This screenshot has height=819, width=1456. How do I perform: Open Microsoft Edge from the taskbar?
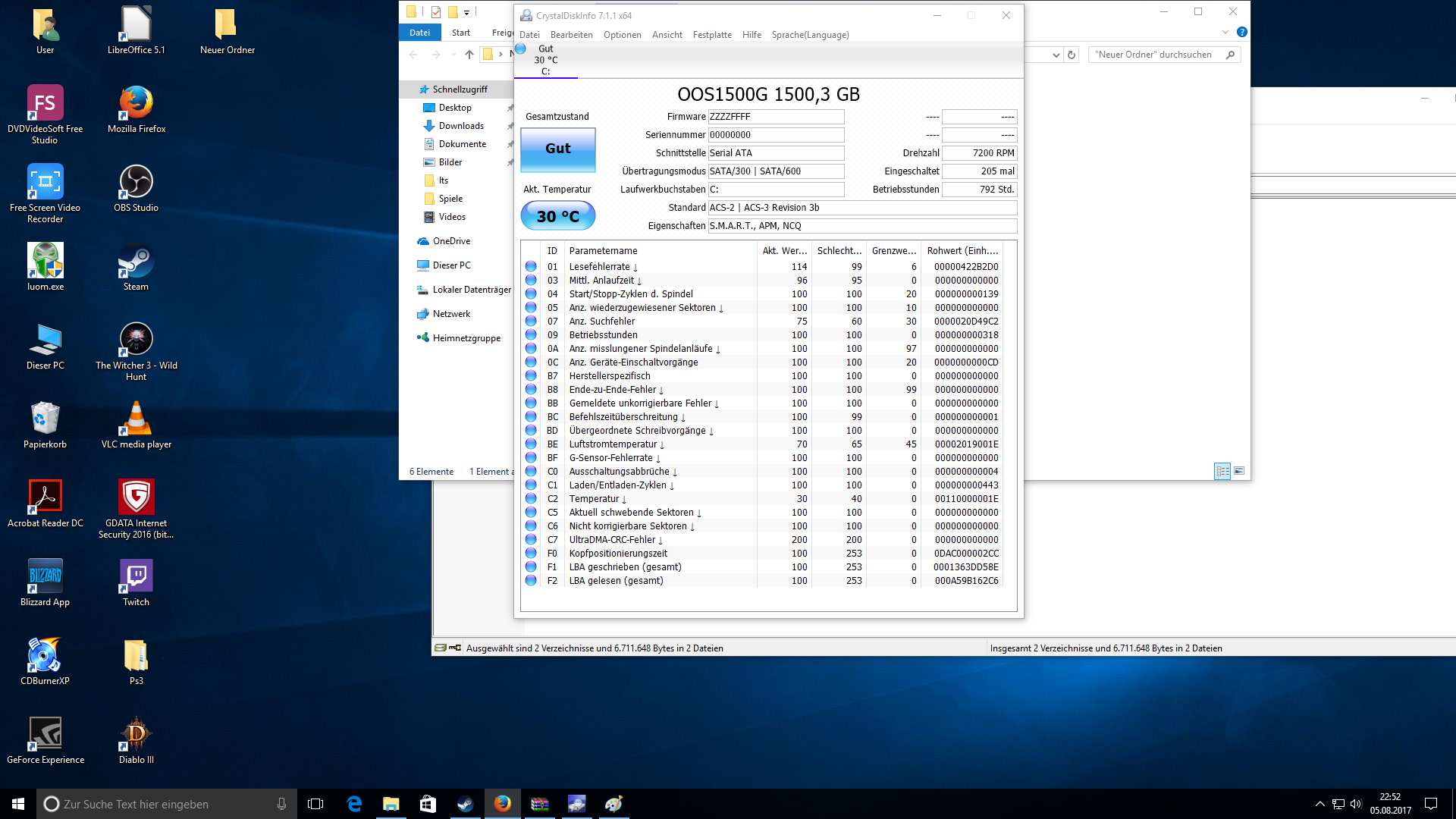(354, 804)
